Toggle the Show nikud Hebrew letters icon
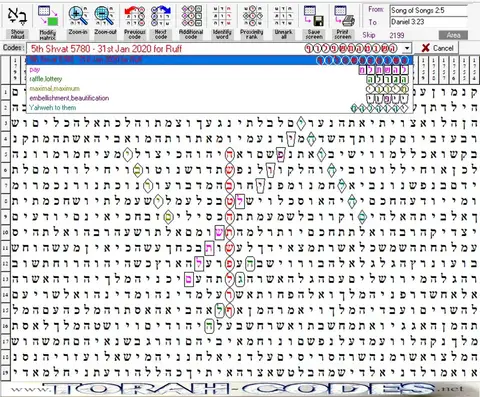Image resolution: width=480 pixels, height=397 pixels. [x=17, y=15]
